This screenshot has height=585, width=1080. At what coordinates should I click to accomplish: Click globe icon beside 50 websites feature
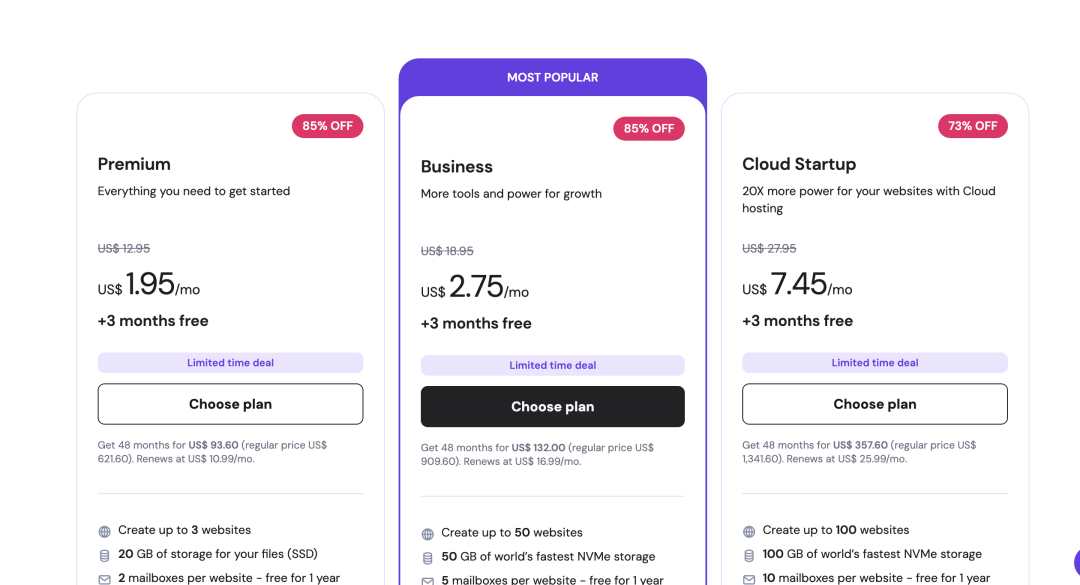point(428,534)
